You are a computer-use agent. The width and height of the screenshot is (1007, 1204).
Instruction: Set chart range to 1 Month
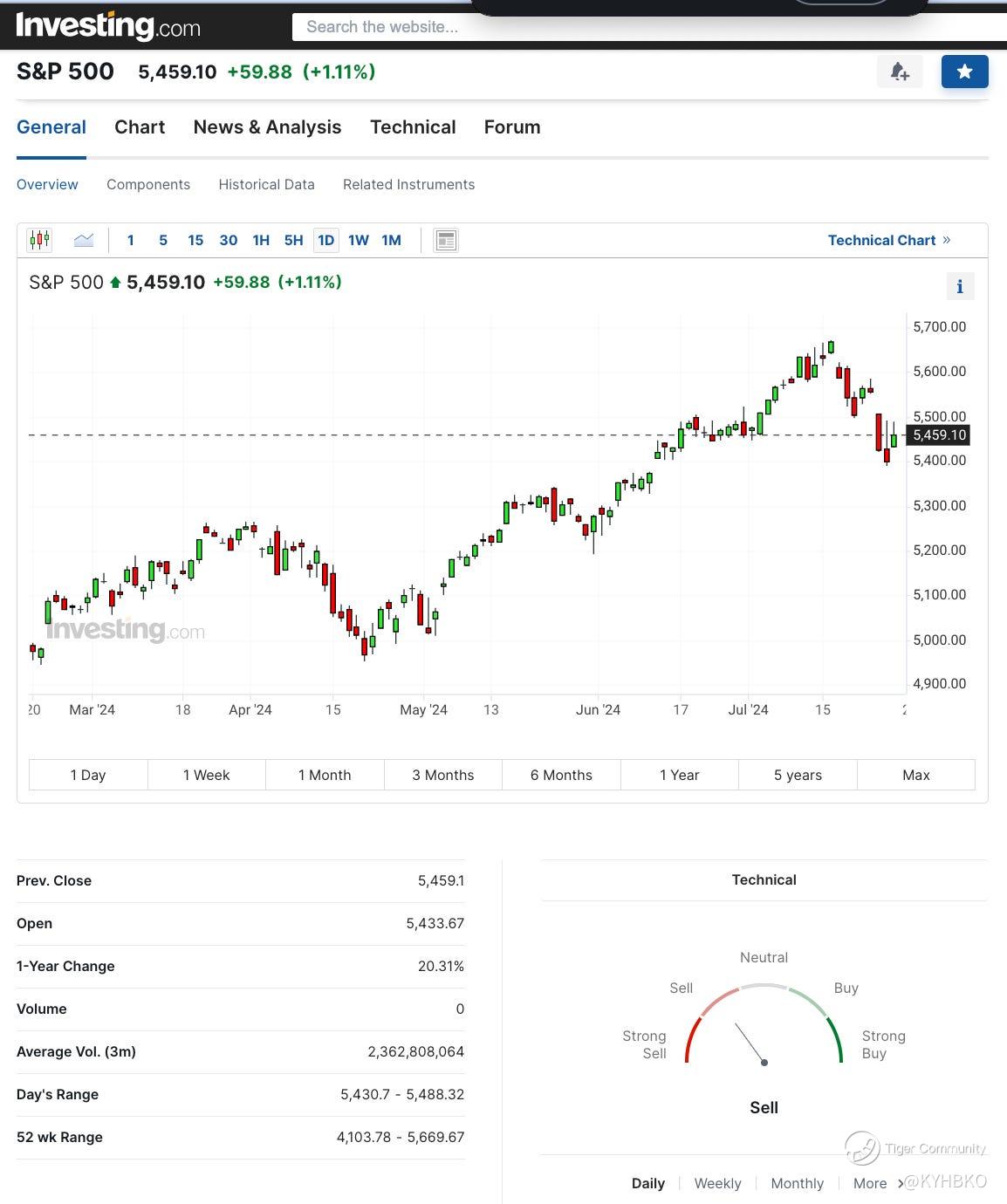coord(325,775)
